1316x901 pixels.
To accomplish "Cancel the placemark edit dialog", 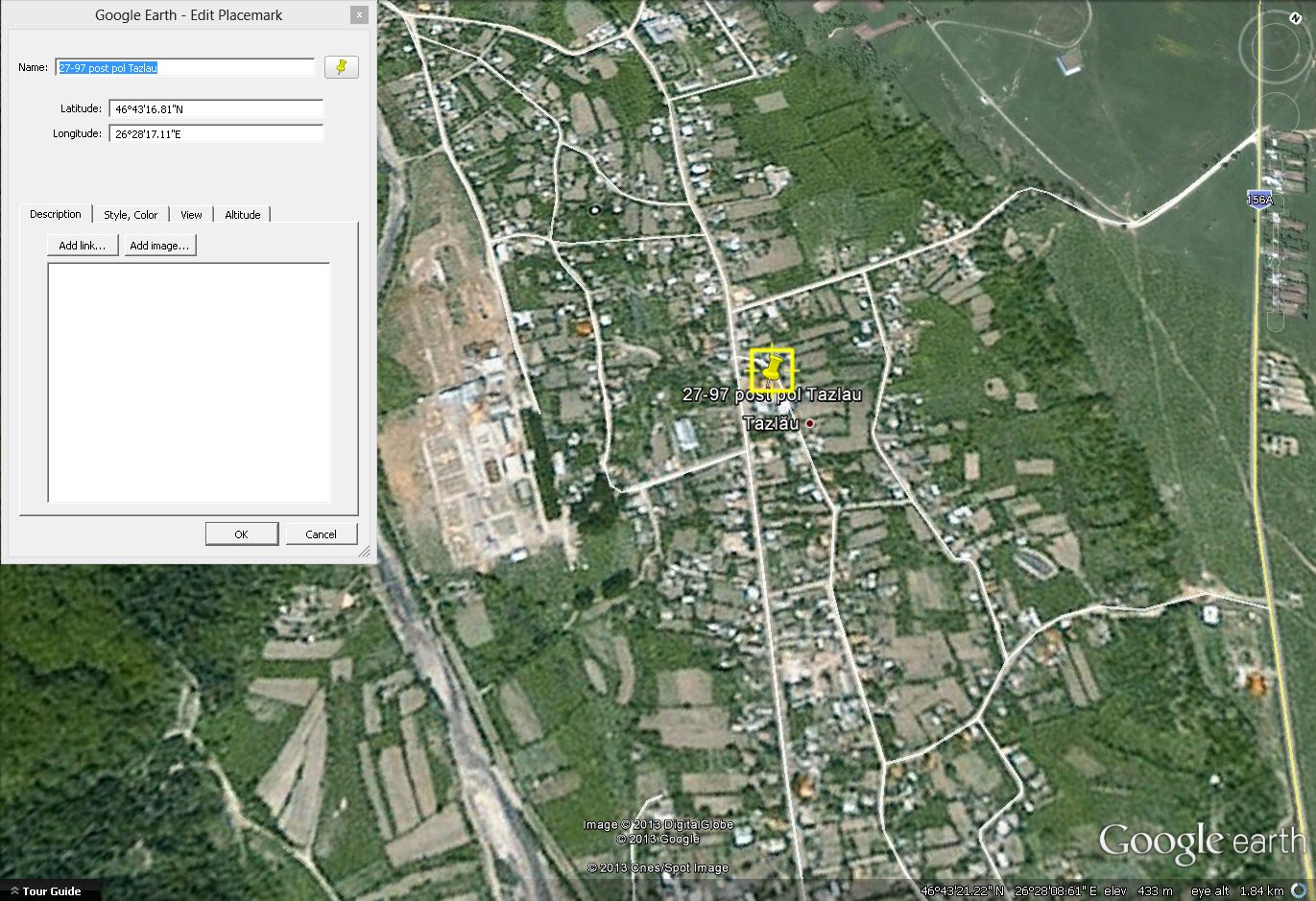I will pyautogui.click(x=321, y=534).
